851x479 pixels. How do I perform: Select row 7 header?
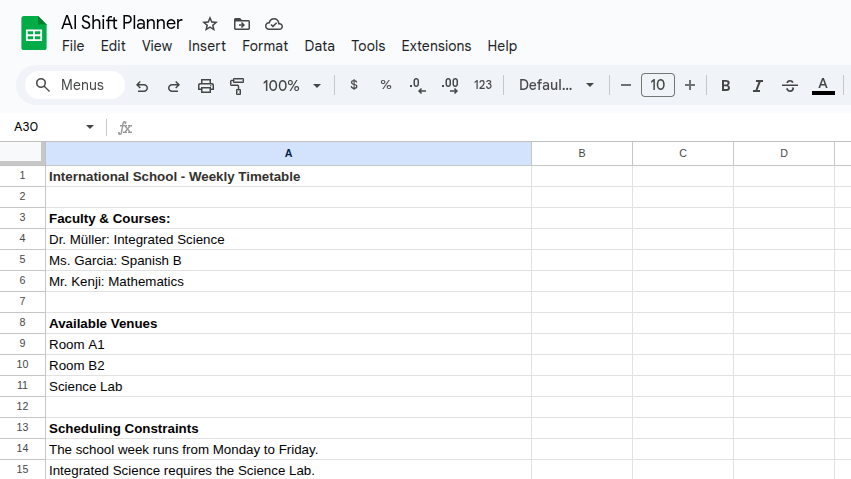click(x=22, y=302)
